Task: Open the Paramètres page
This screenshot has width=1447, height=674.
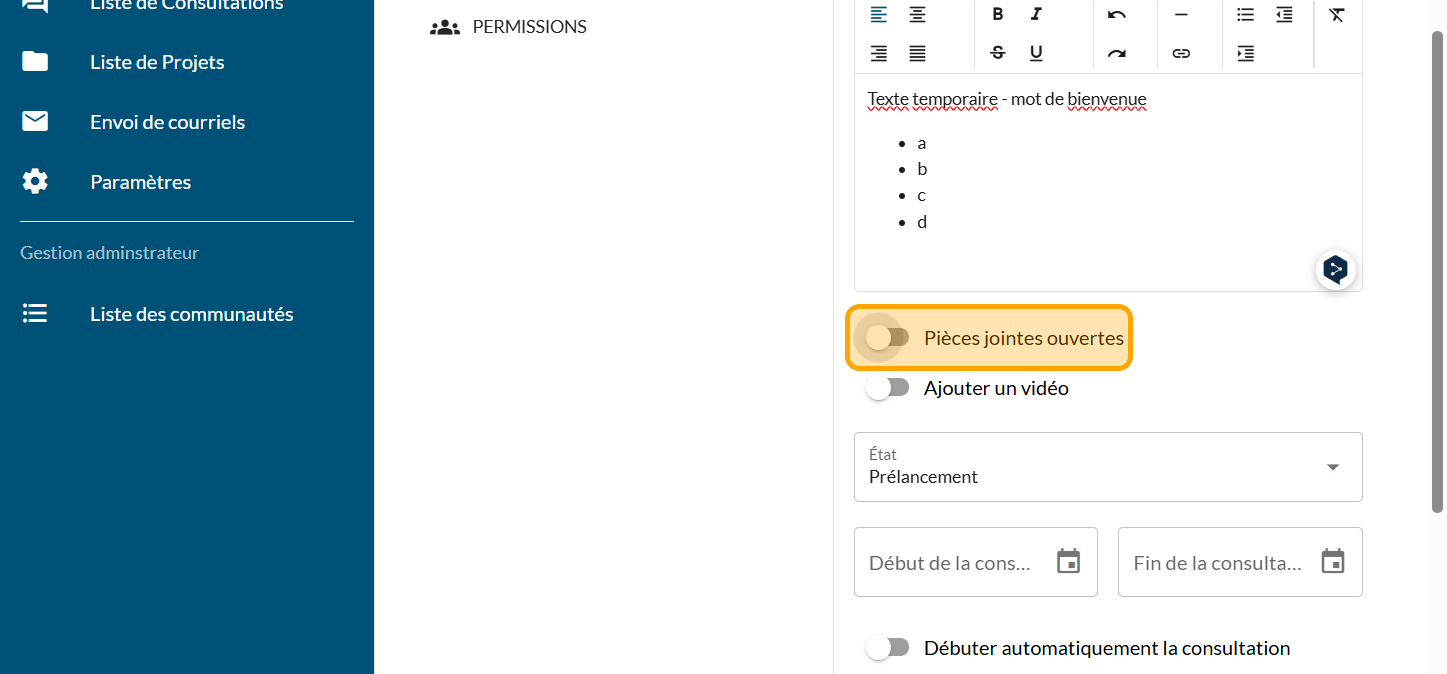Action: coord(140,182)
